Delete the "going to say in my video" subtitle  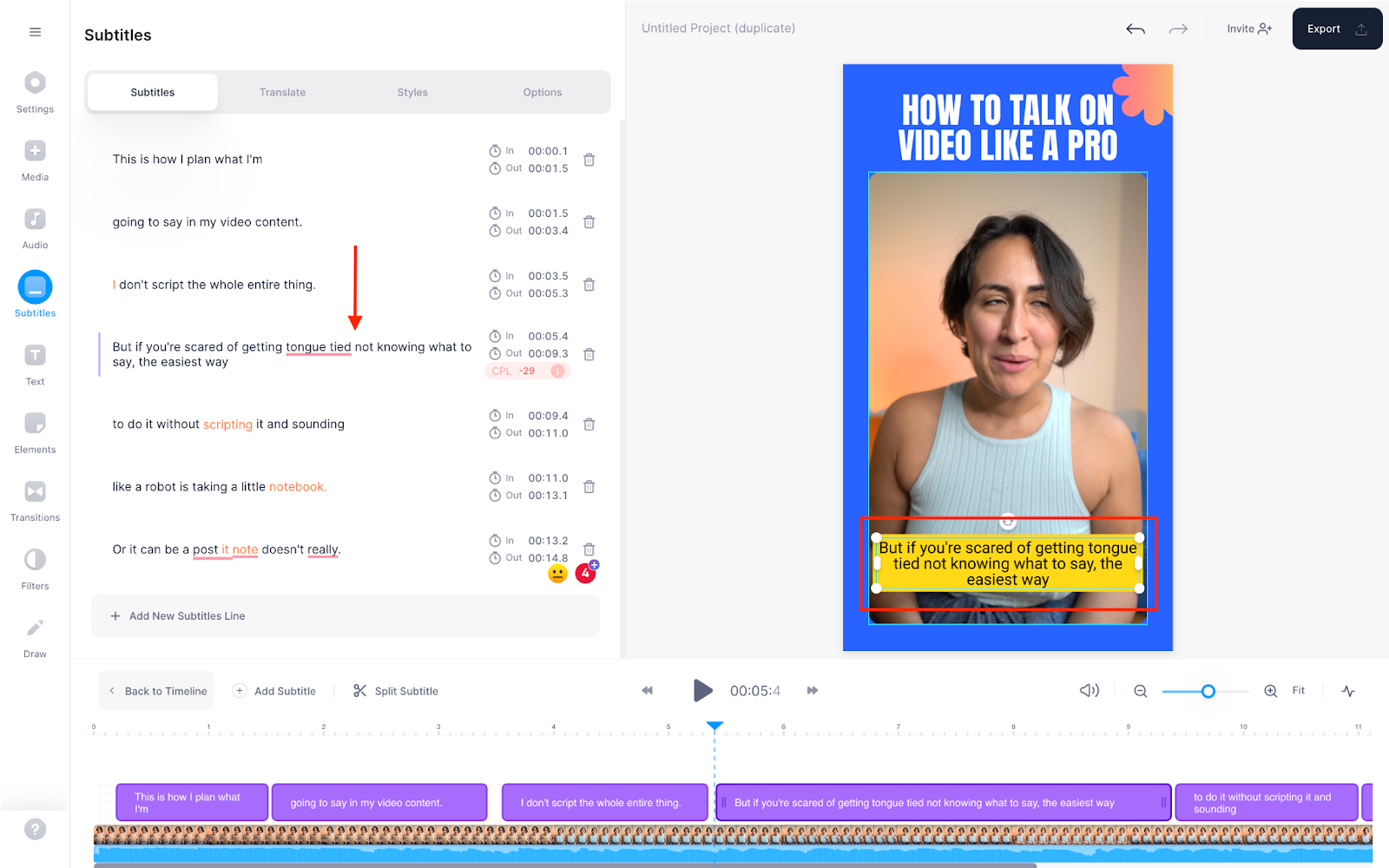click(x=589, y=222)
